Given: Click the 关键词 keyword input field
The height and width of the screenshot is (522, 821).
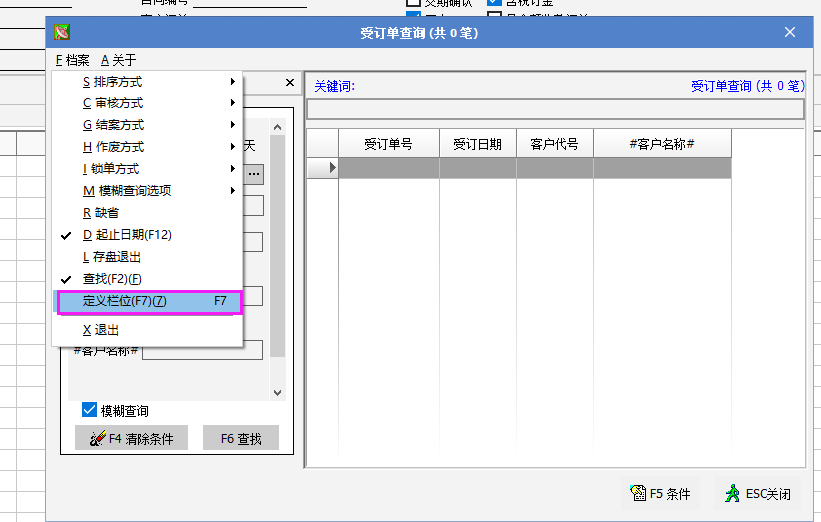Looking at the screenshot, I should coord(555,109).
